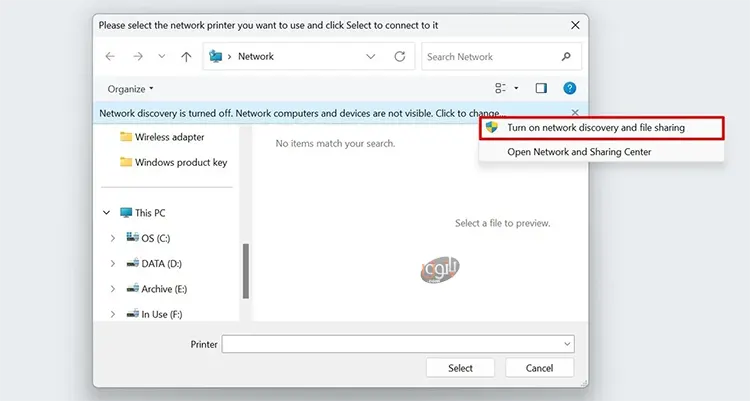Select the DATA (D:) drive

tap(154, 263)
